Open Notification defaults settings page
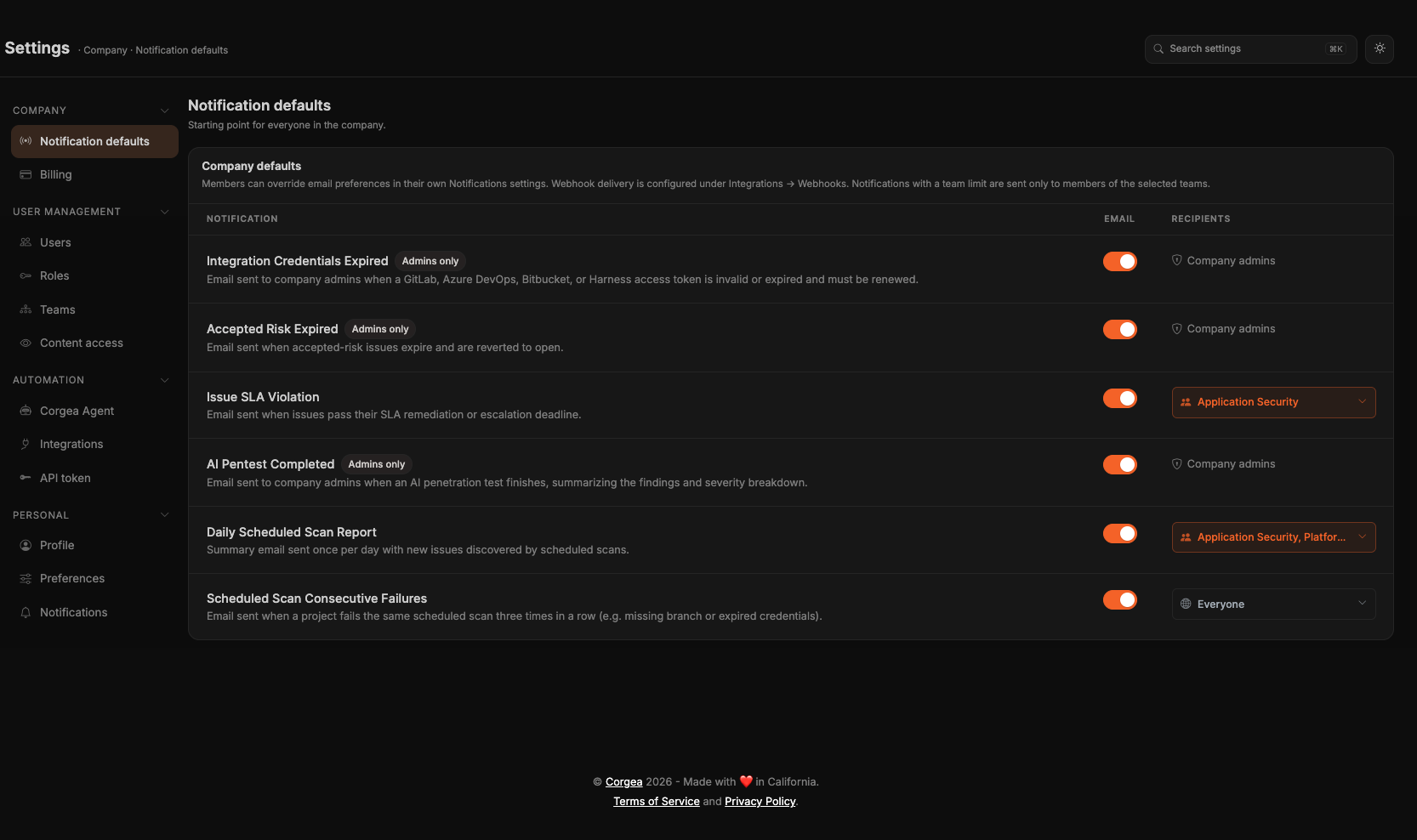This screenshot has width=1417, height=840. (94, 141)
